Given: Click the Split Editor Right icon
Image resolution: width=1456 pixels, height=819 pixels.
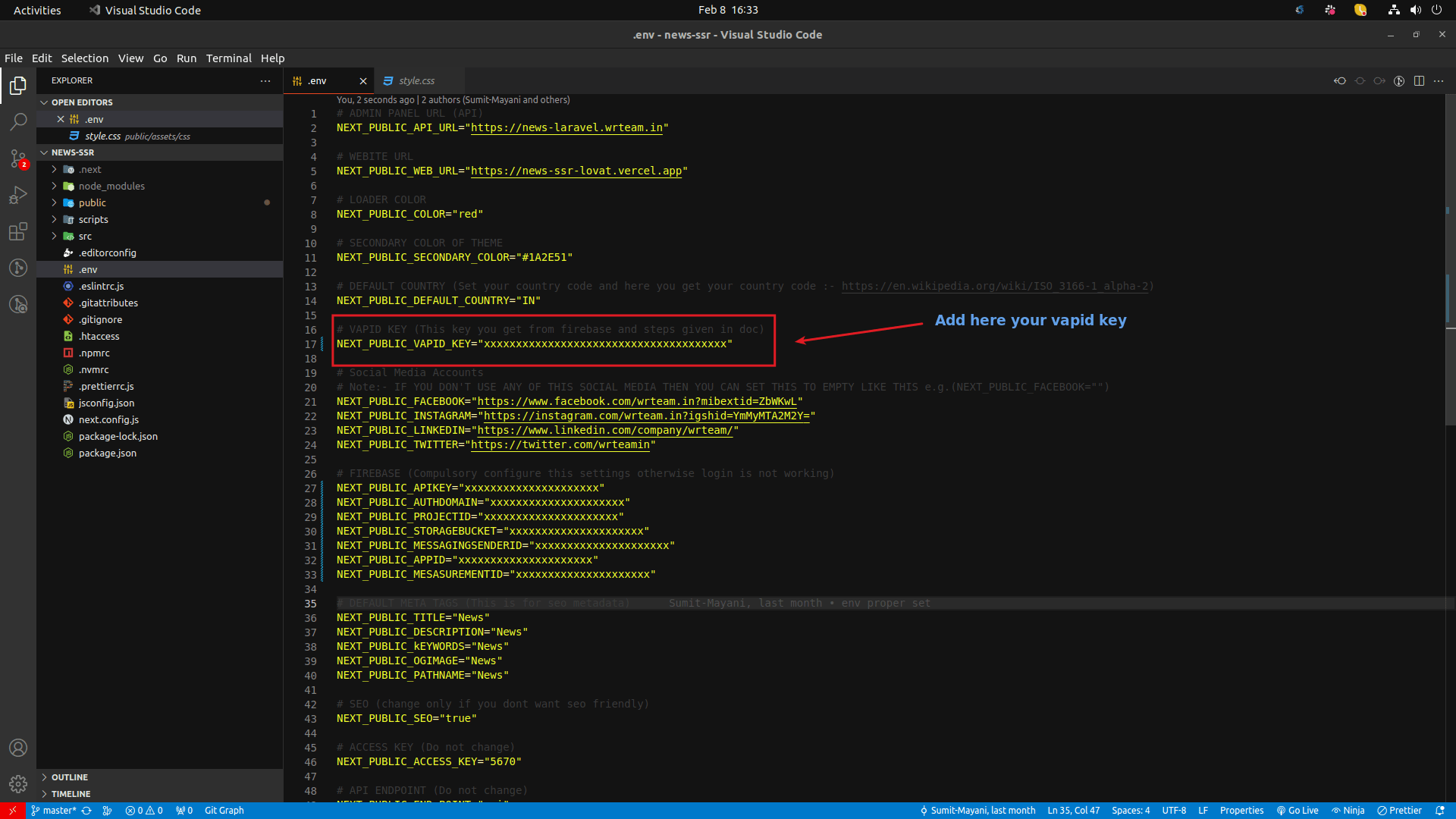Looking at the screenshot, I should point(1419,81).
